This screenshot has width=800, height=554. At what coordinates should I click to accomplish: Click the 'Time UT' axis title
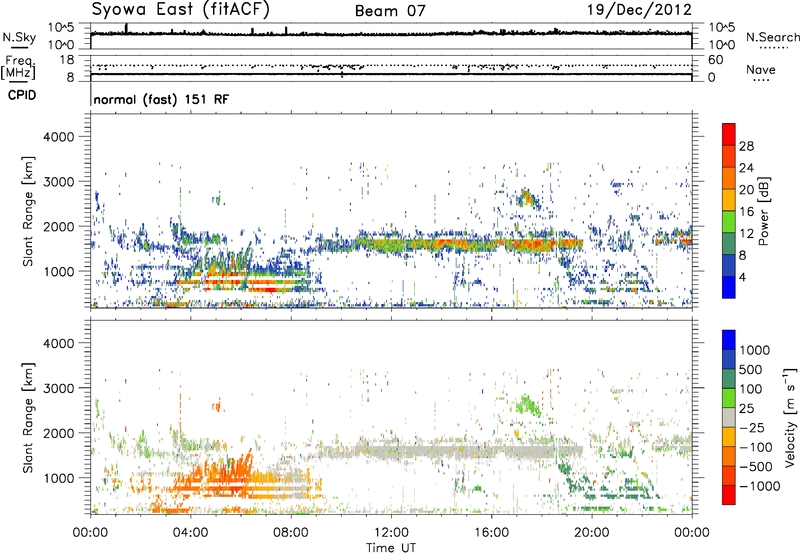coord(391,548)
